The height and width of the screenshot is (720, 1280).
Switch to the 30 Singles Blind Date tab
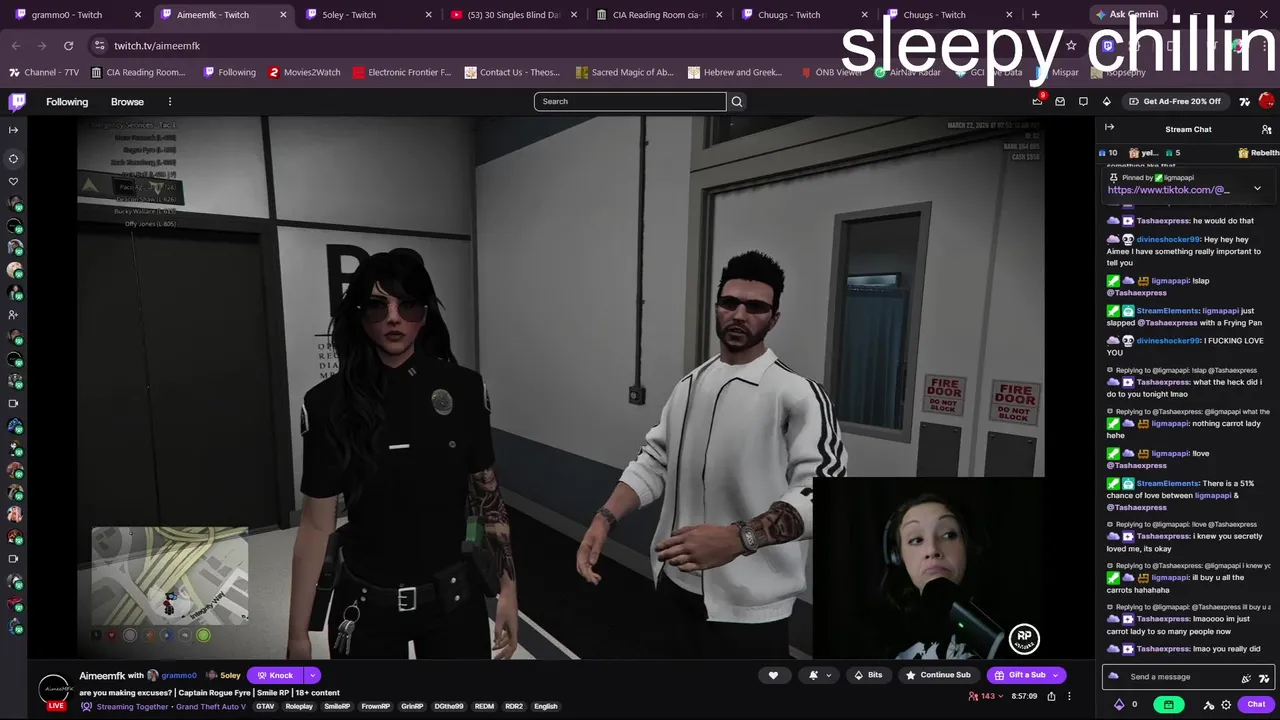point(512,15)
